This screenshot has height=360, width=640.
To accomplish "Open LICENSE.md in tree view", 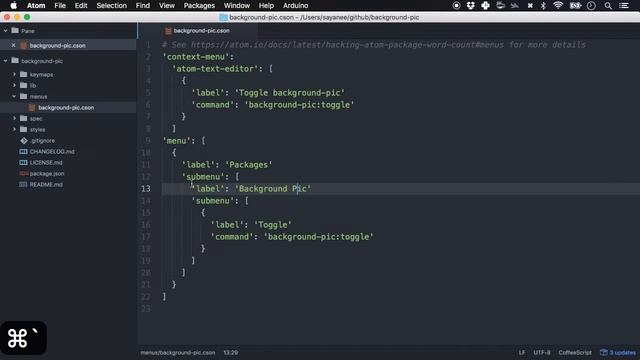I will point(46,162).
